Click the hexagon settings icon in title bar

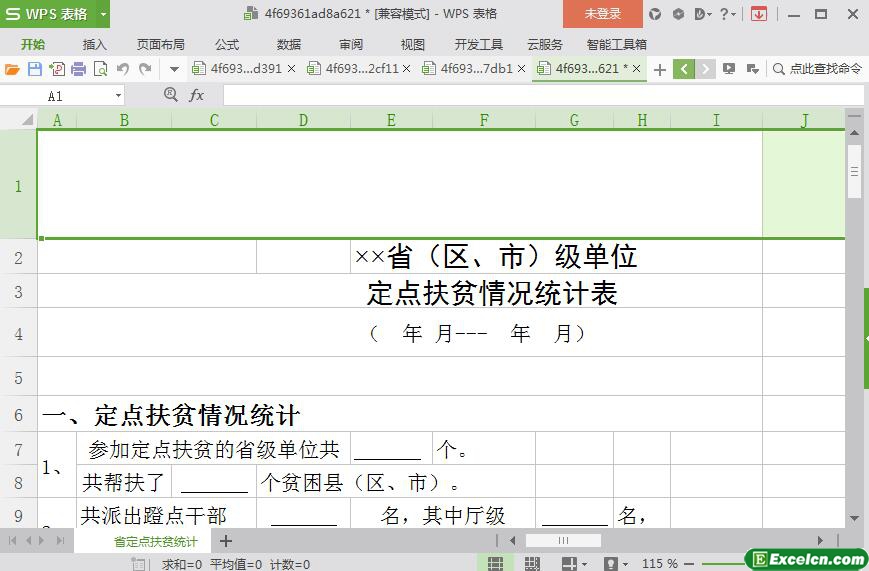point(678,14)
